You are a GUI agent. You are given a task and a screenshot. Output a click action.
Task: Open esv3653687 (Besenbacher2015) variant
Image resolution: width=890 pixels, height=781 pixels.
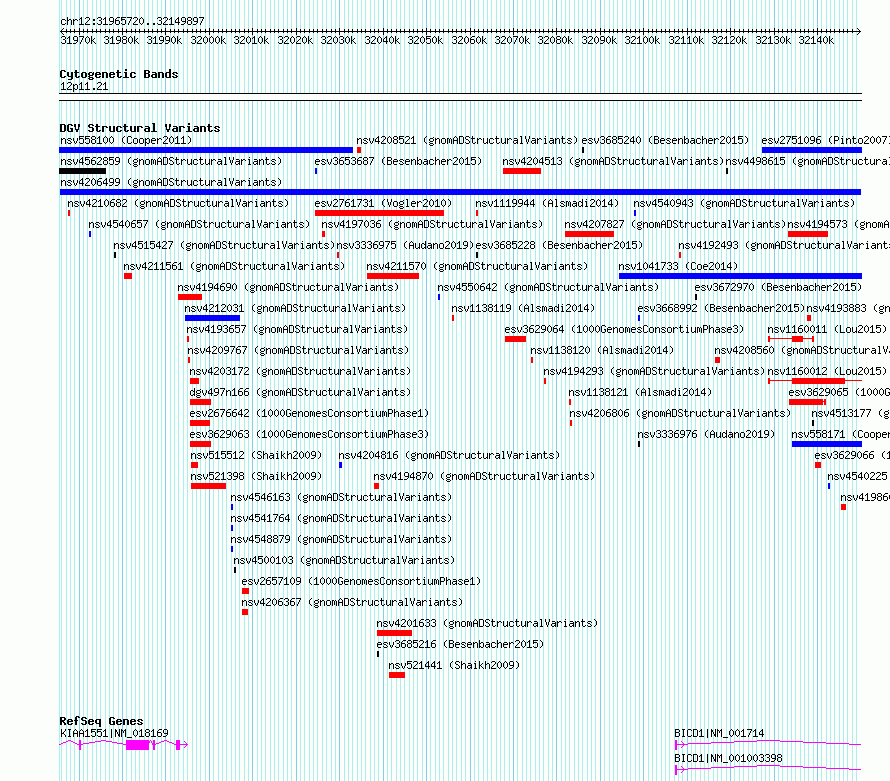(398, 161)
